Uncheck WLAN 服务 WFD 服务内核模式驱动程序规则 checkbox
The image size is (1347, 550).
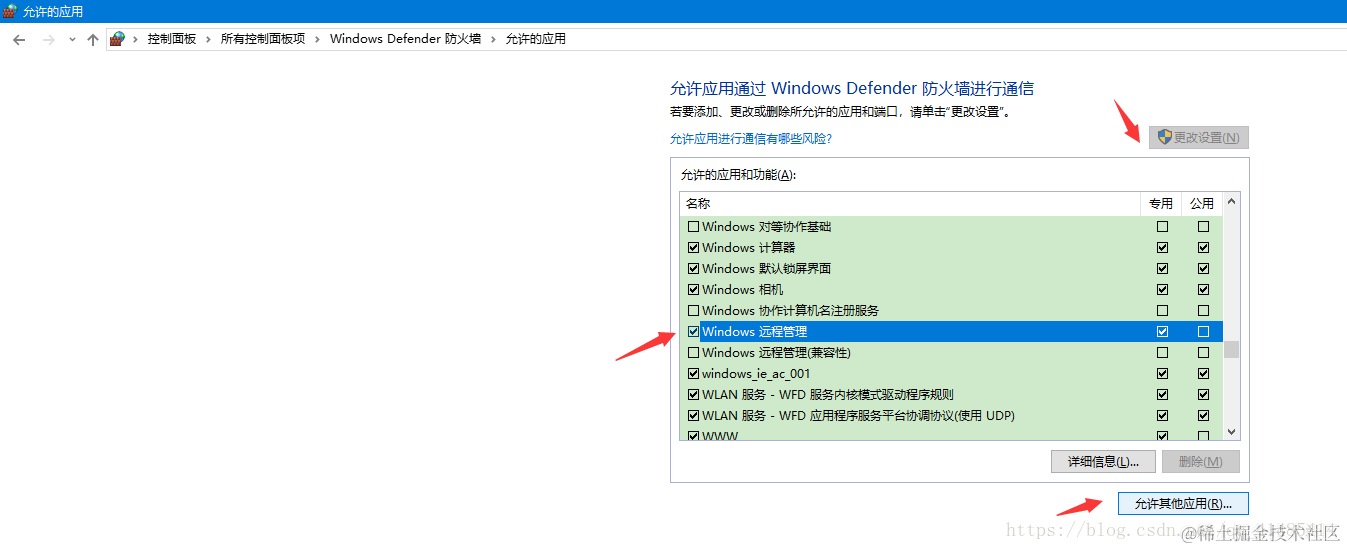pos(693,395)
